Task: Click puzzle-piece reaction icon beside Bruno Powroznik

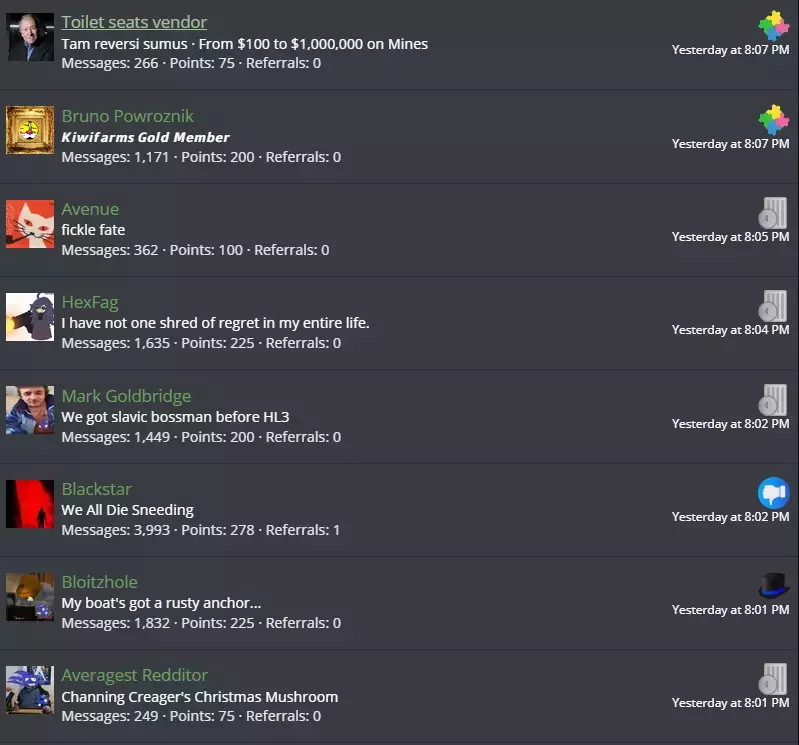Action: click(x=774, y=119)
